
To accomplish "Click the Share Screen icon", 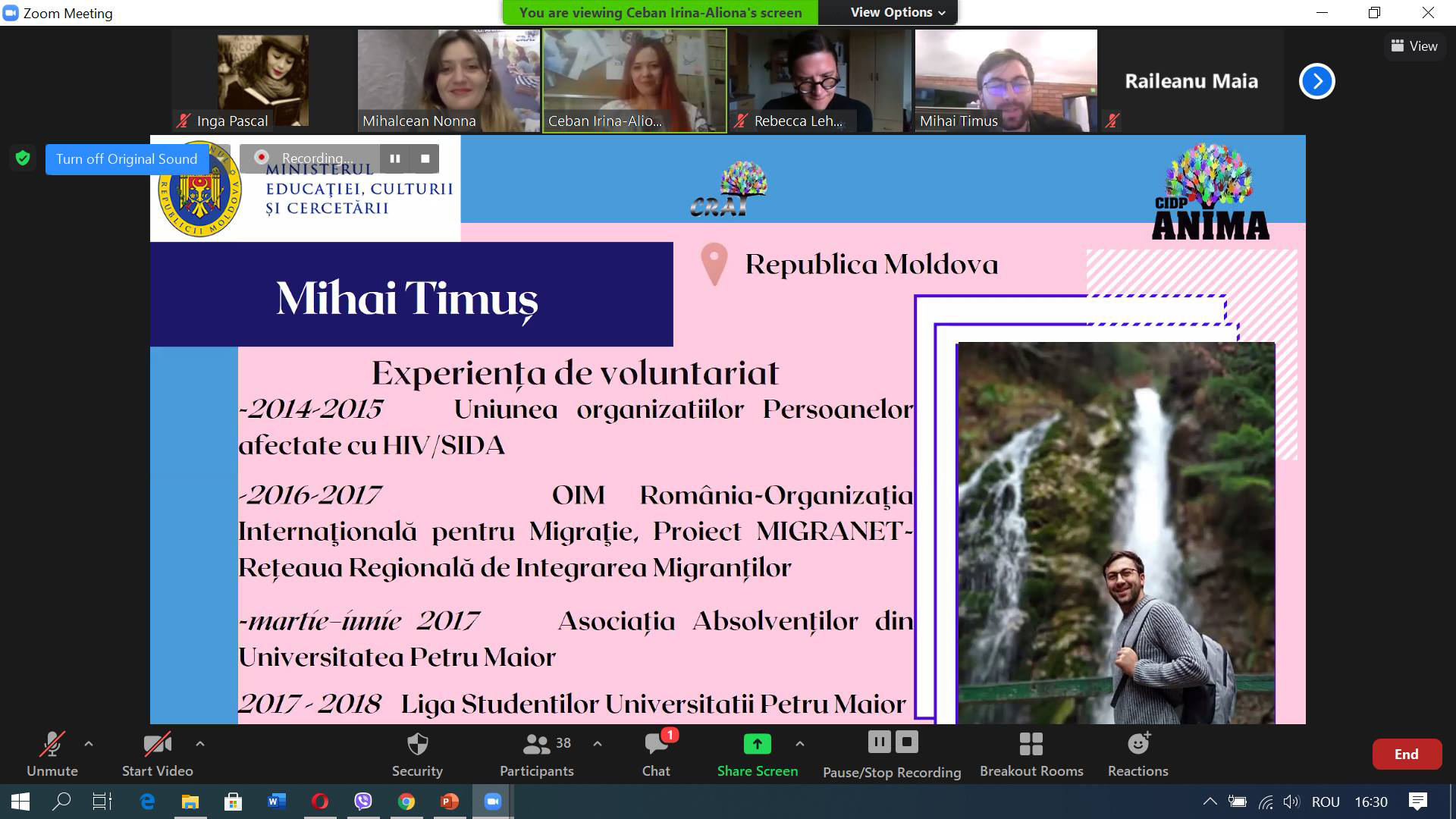I will pos(758,745).
